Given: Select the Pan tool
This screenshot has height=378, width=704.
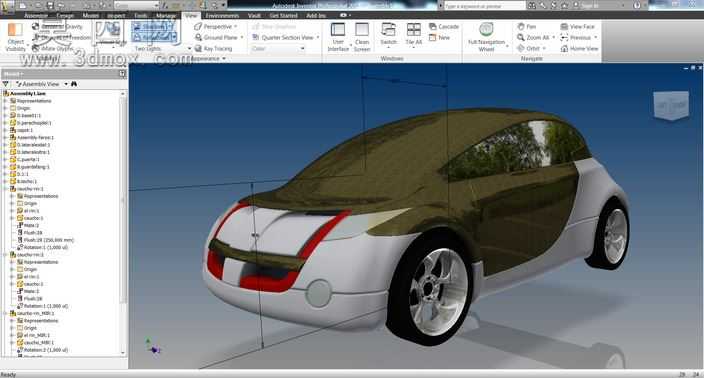Looking at the screenshot, I should pyautogui.click(x=527, y=26).
